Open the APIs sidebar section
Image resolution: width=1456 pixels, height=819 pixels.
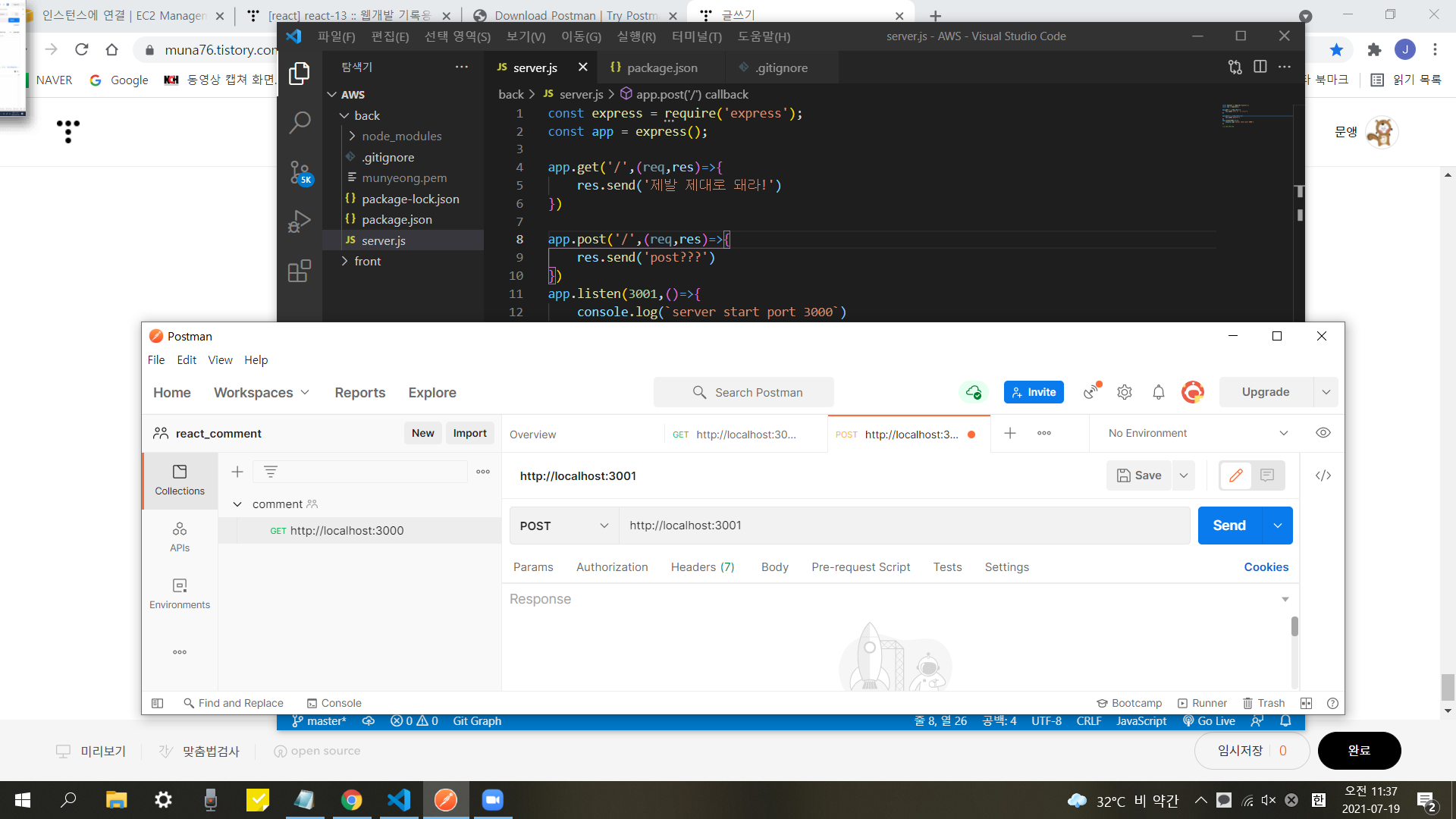pyautogui.click(x=180, y=536)
